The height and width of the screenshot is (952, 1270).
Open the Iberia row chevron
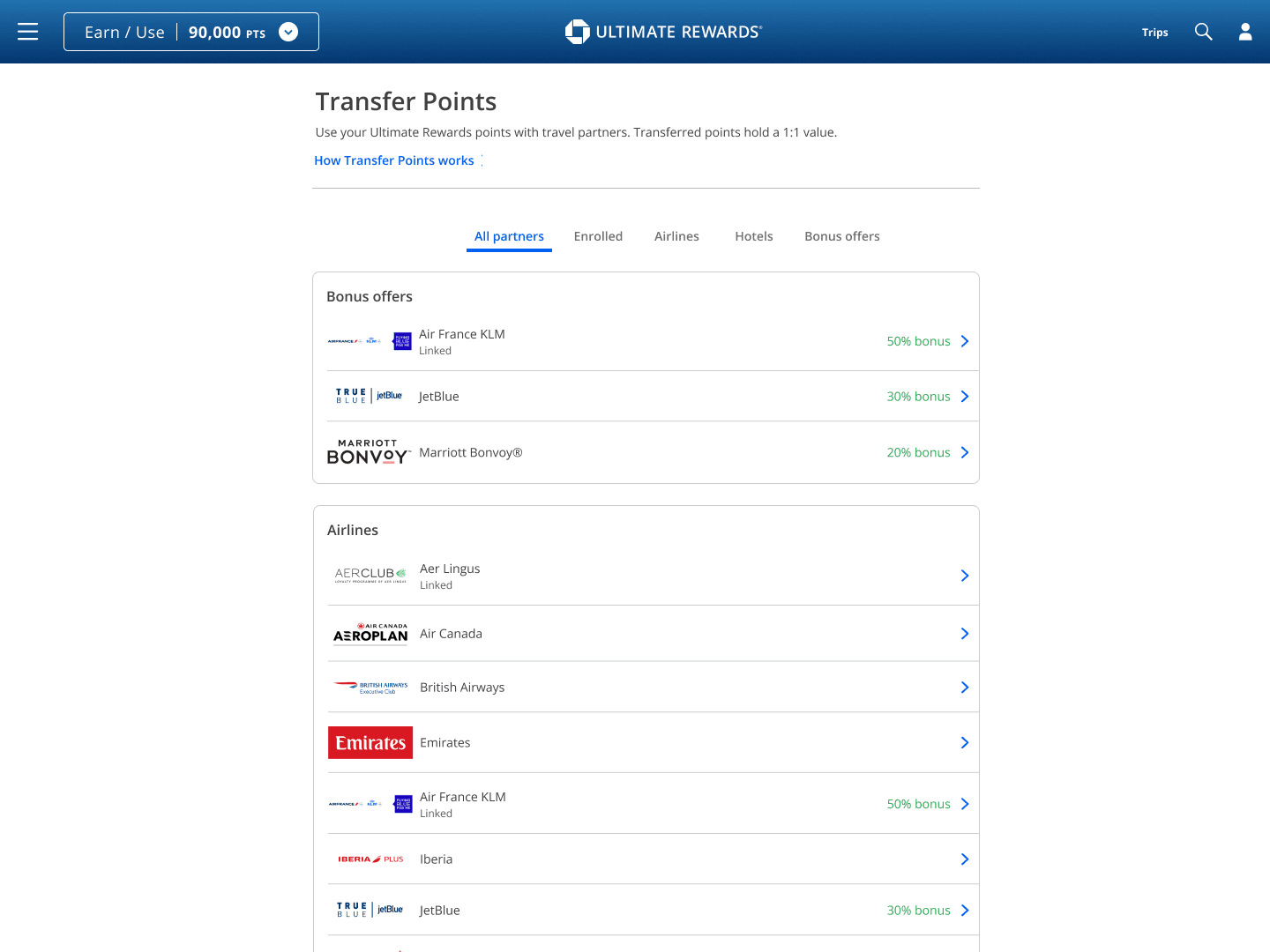tap(965, 859)
